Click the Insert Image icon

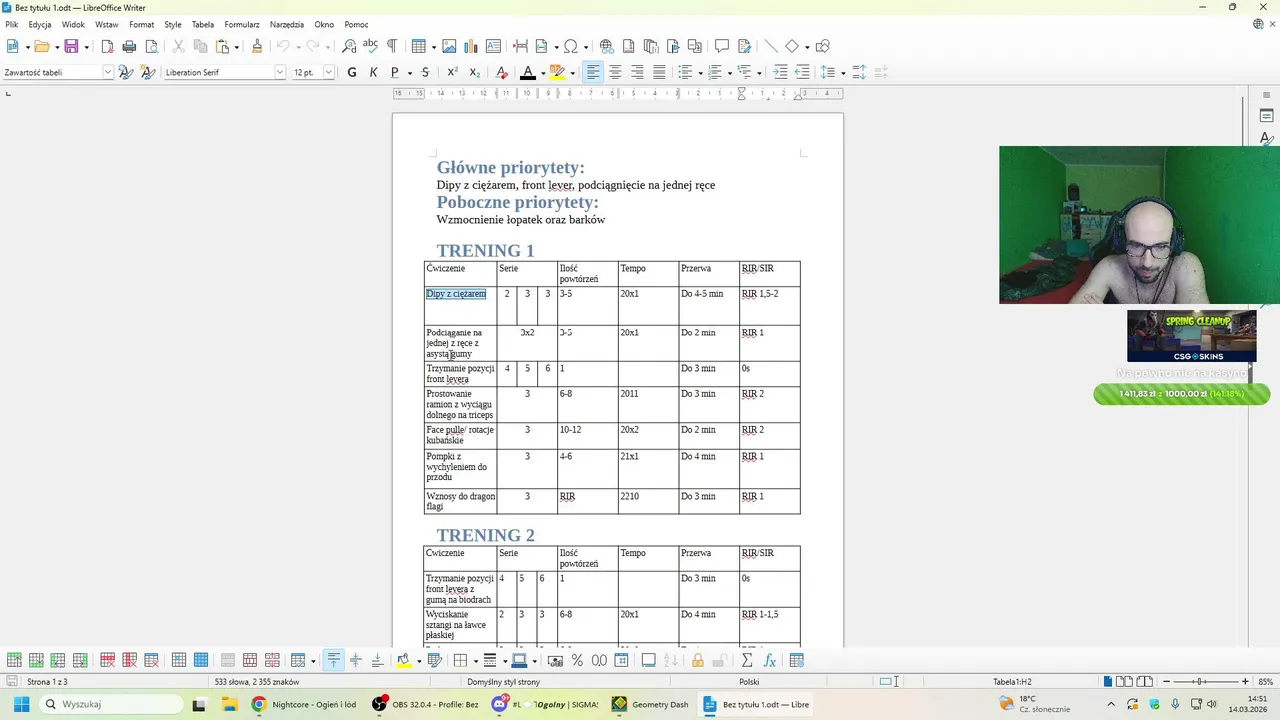point(449,46)
